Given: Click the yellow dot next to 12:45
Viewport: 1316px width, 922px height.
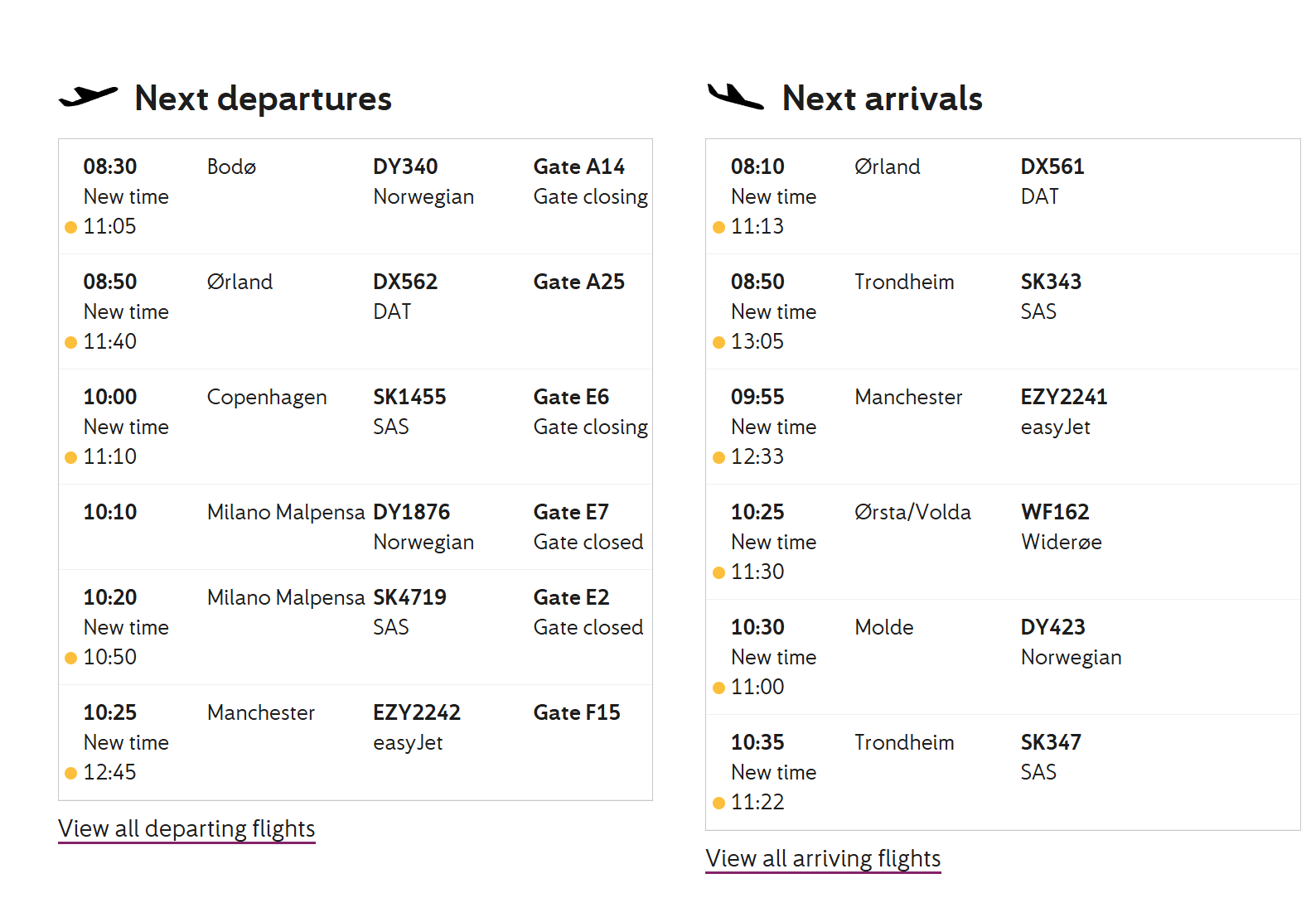Looking at the screenshot, I should [71, 773].
